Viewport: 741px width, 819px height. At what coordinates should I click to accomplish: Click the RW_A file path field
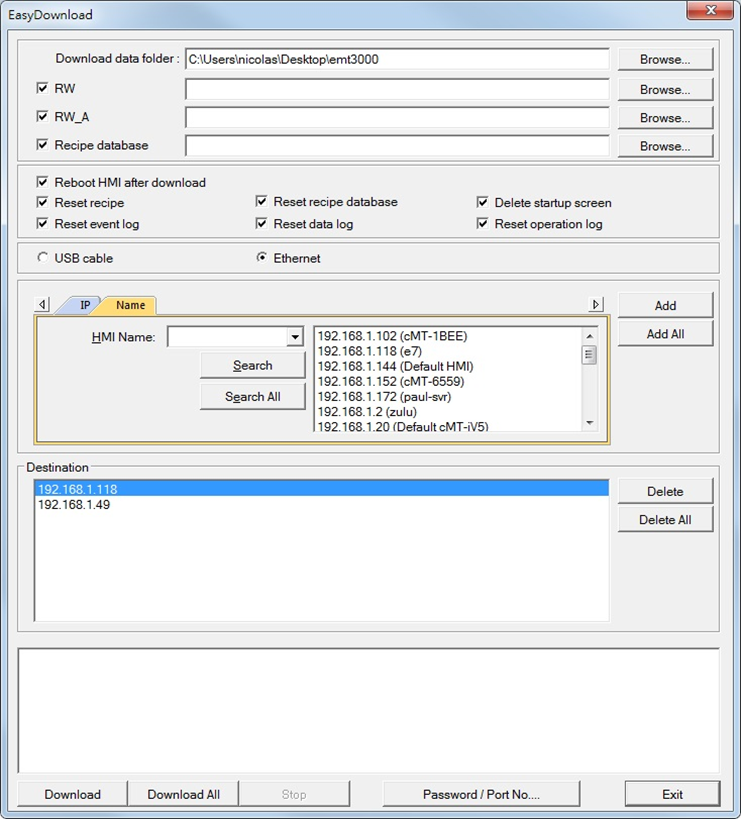click(x=397, y=118)
